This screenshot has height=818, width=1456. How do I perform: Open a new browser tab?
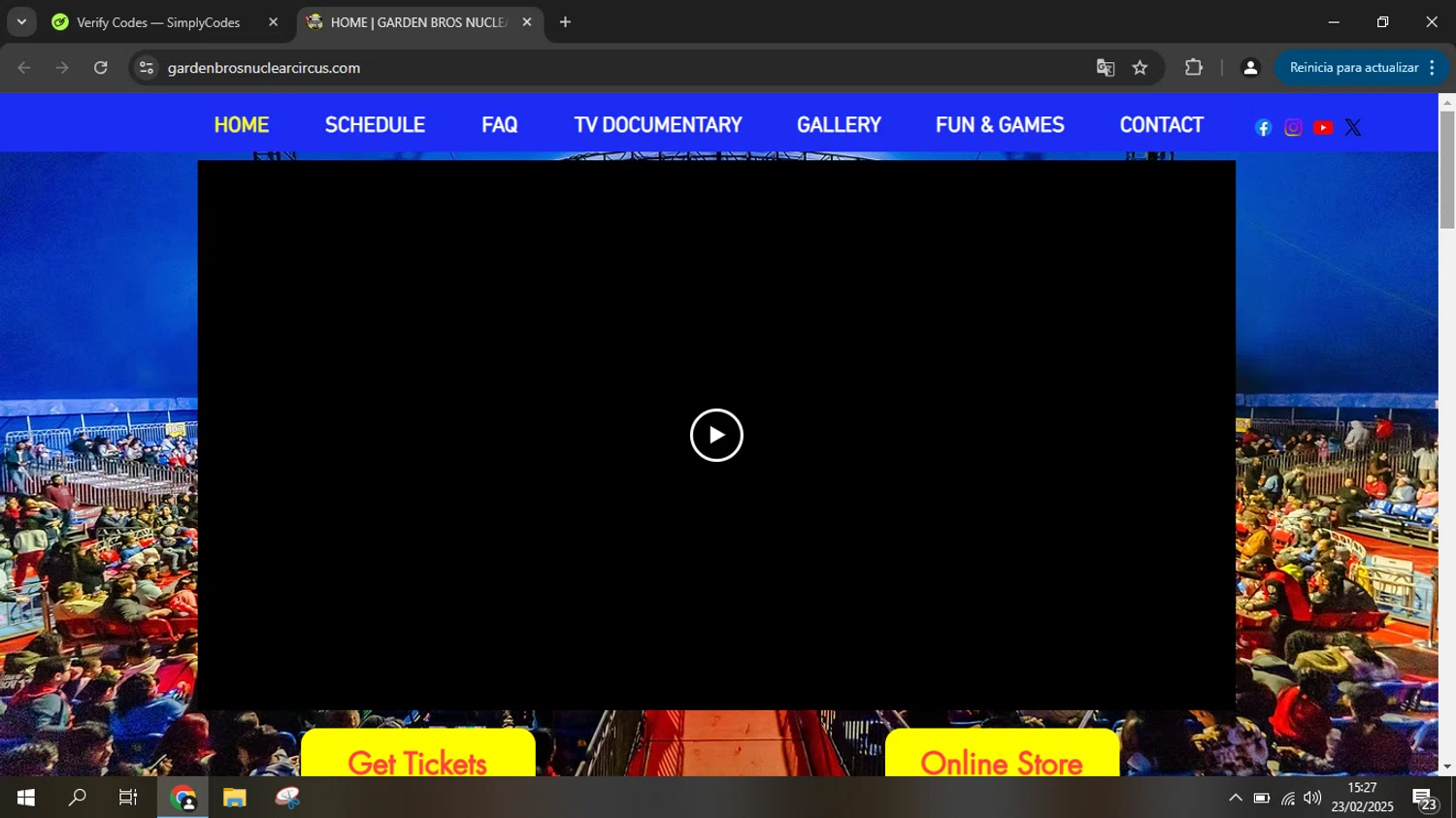pos(565,22)
